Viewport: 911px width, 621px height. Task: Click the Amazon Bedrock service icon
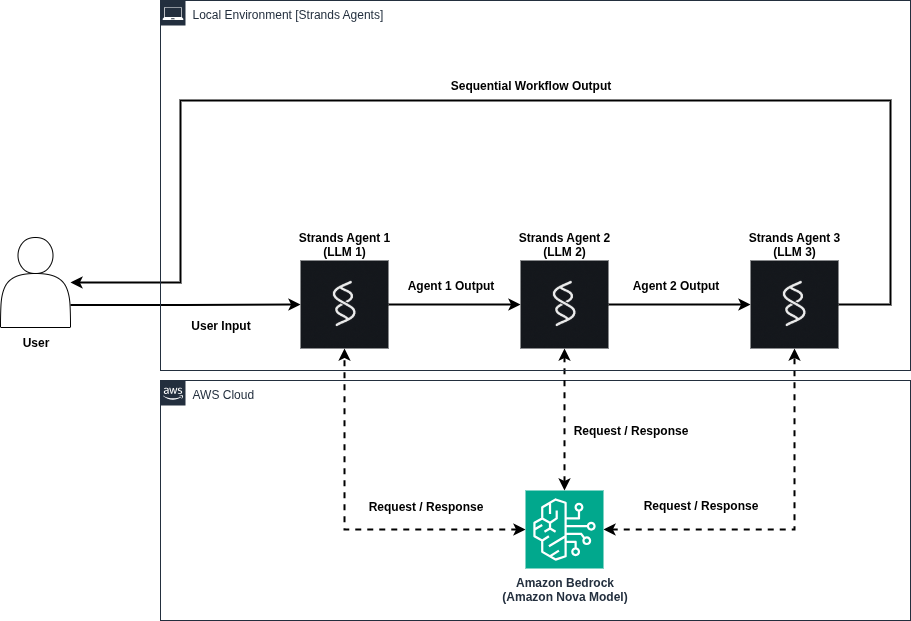[564, 529]
